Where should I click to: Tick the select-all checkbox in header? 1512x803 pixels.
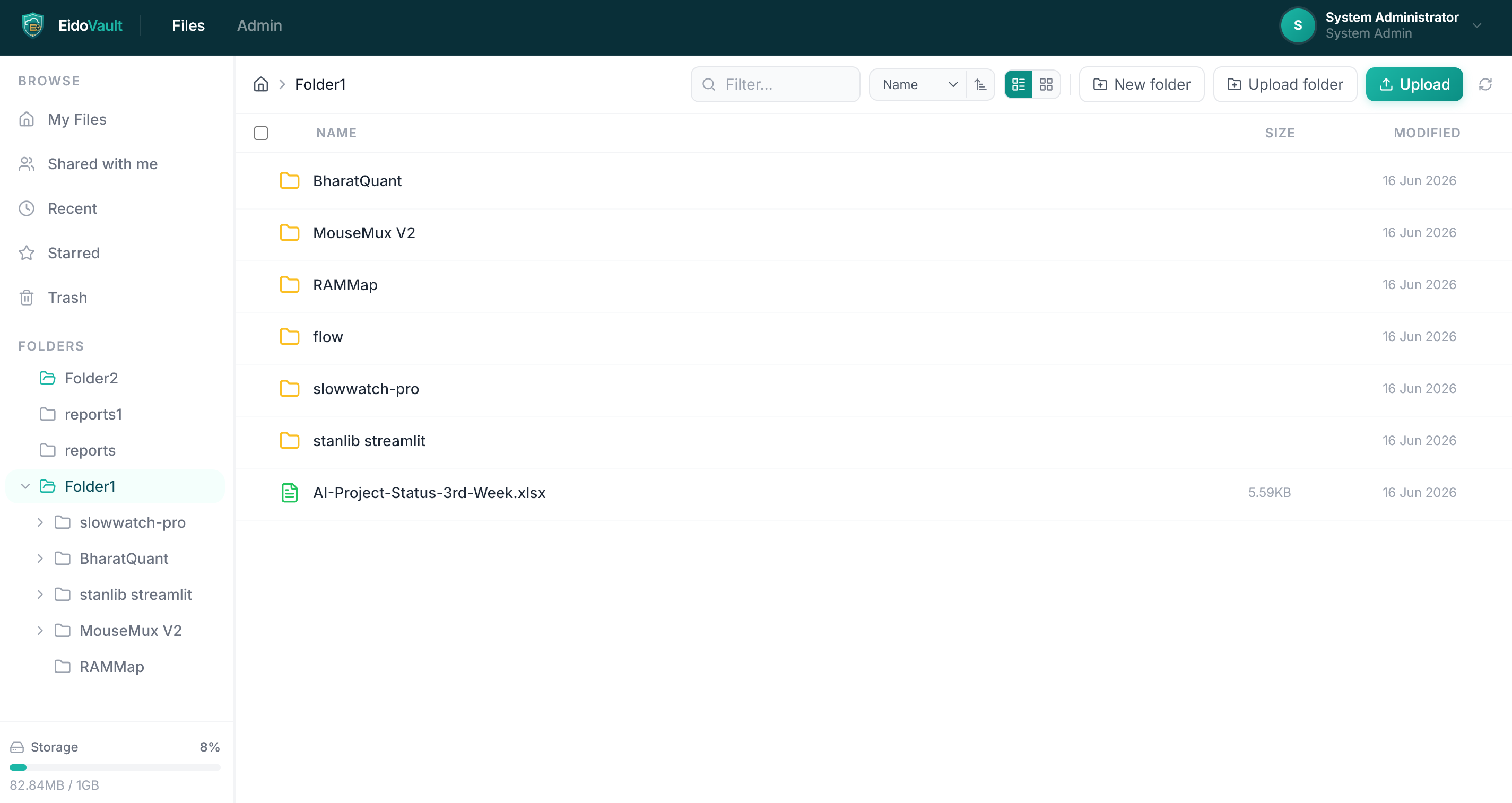tap(260, 133)
